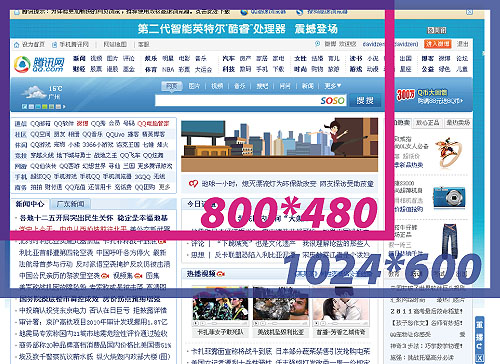Click the video camera icon beside 热播视频

click(221, 274)
